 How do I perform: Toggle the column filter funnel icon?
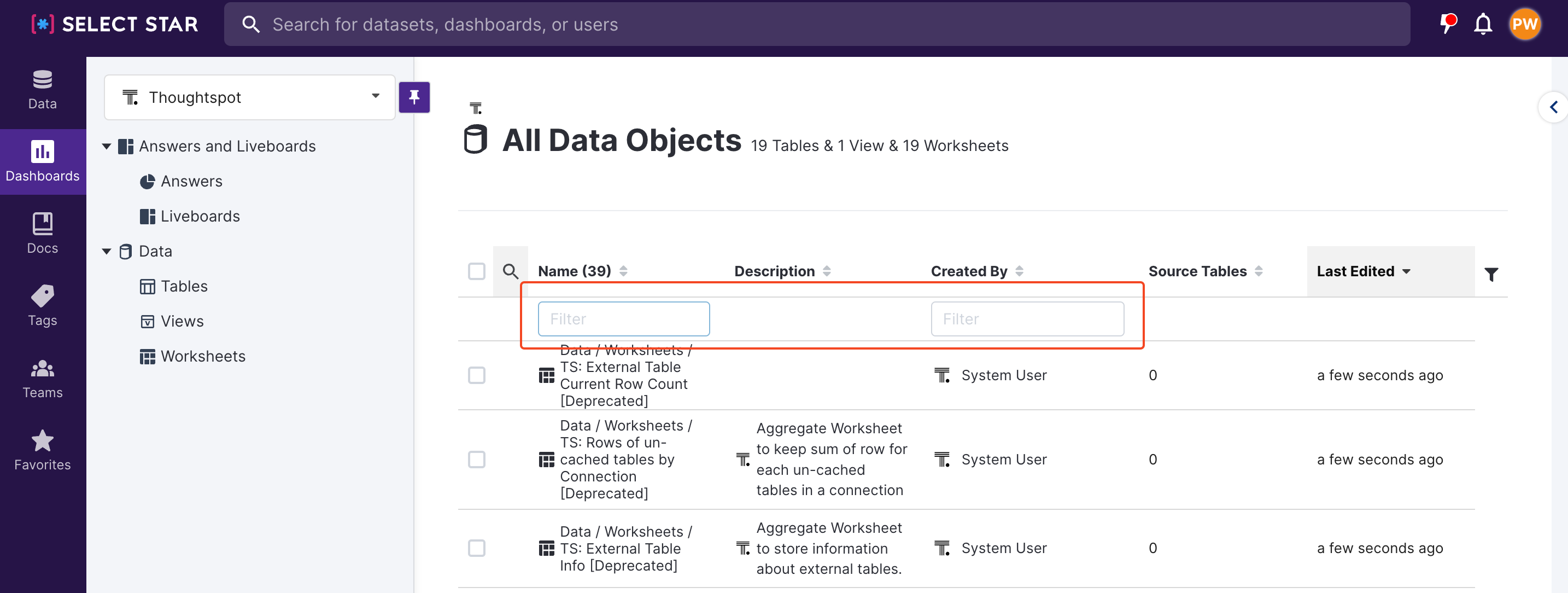1491,275
